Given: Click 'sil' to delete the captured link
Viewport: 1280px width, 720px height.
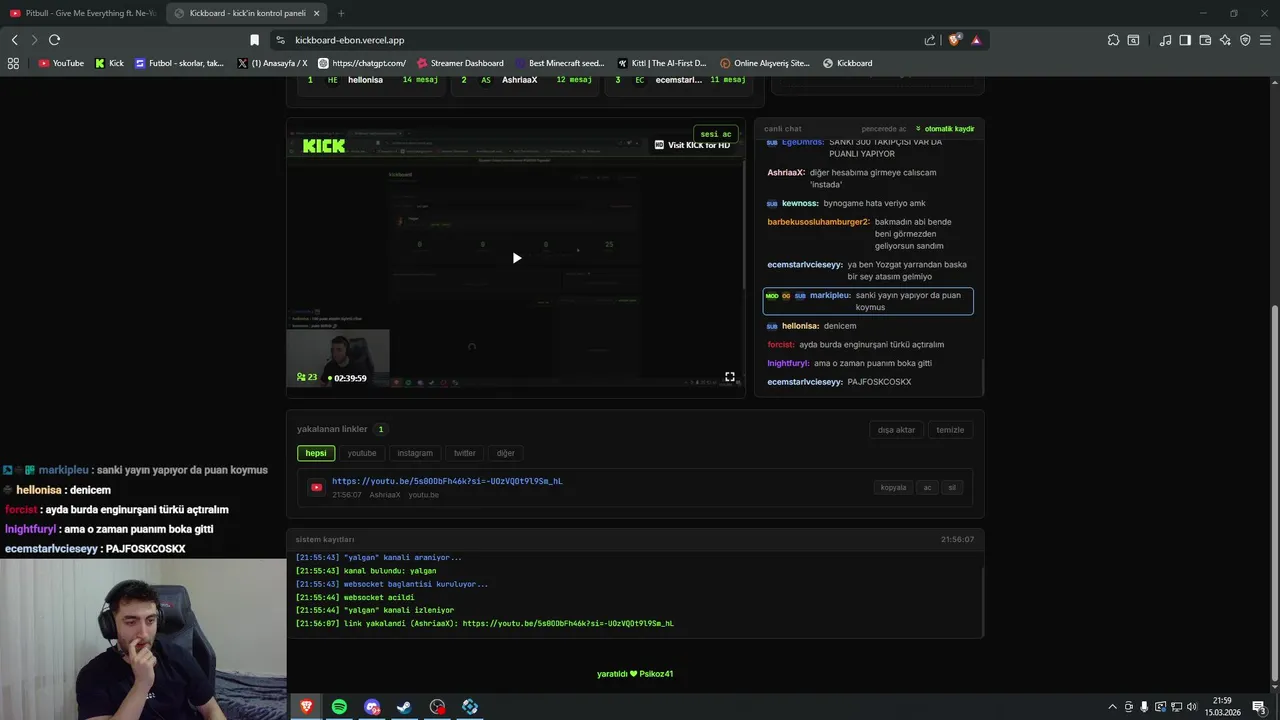Looking at the screenshot, I should coord(952,488).
